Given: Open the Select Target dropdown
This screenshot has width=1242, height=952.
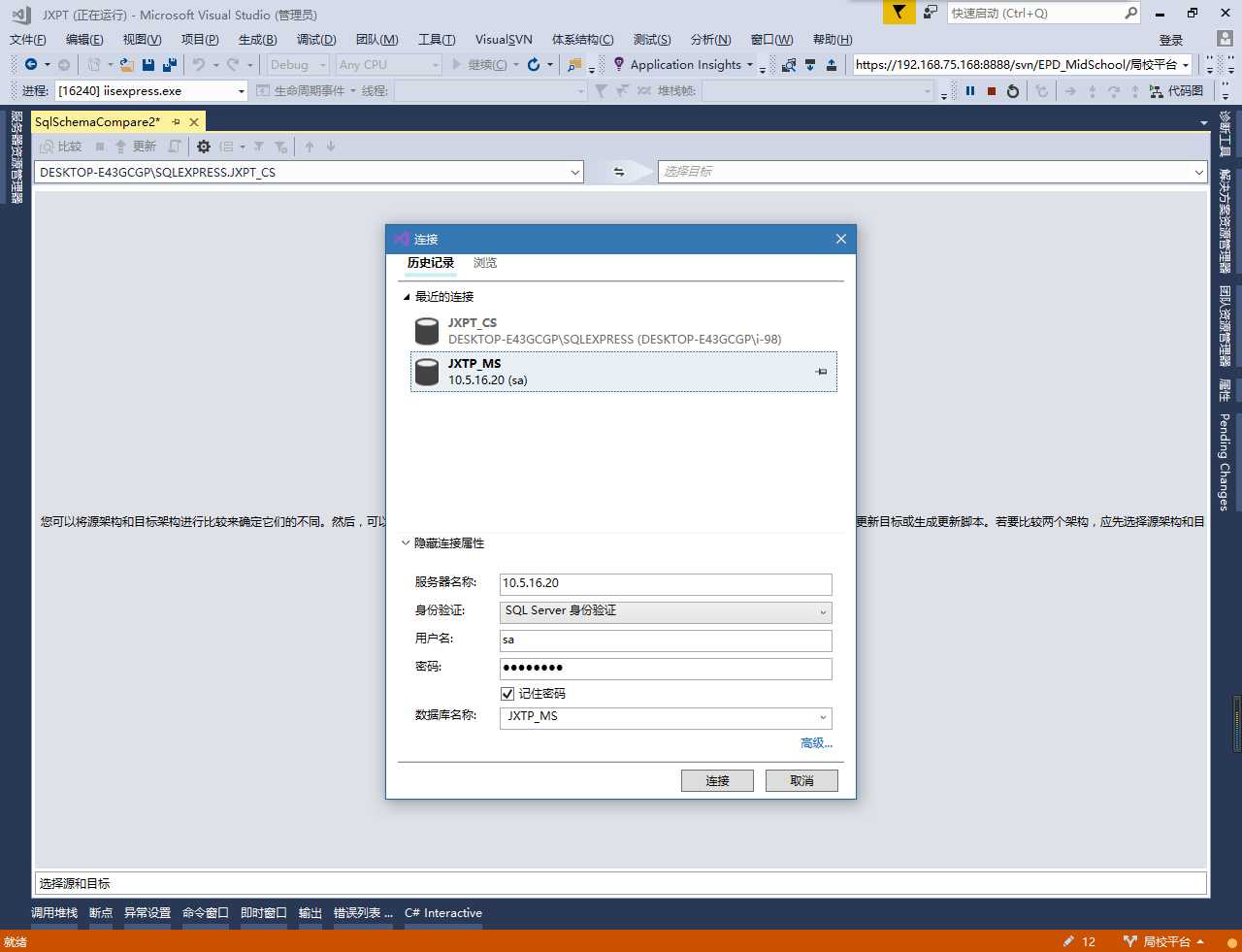Looking at the screenshot, I should tap(1198, 173).
